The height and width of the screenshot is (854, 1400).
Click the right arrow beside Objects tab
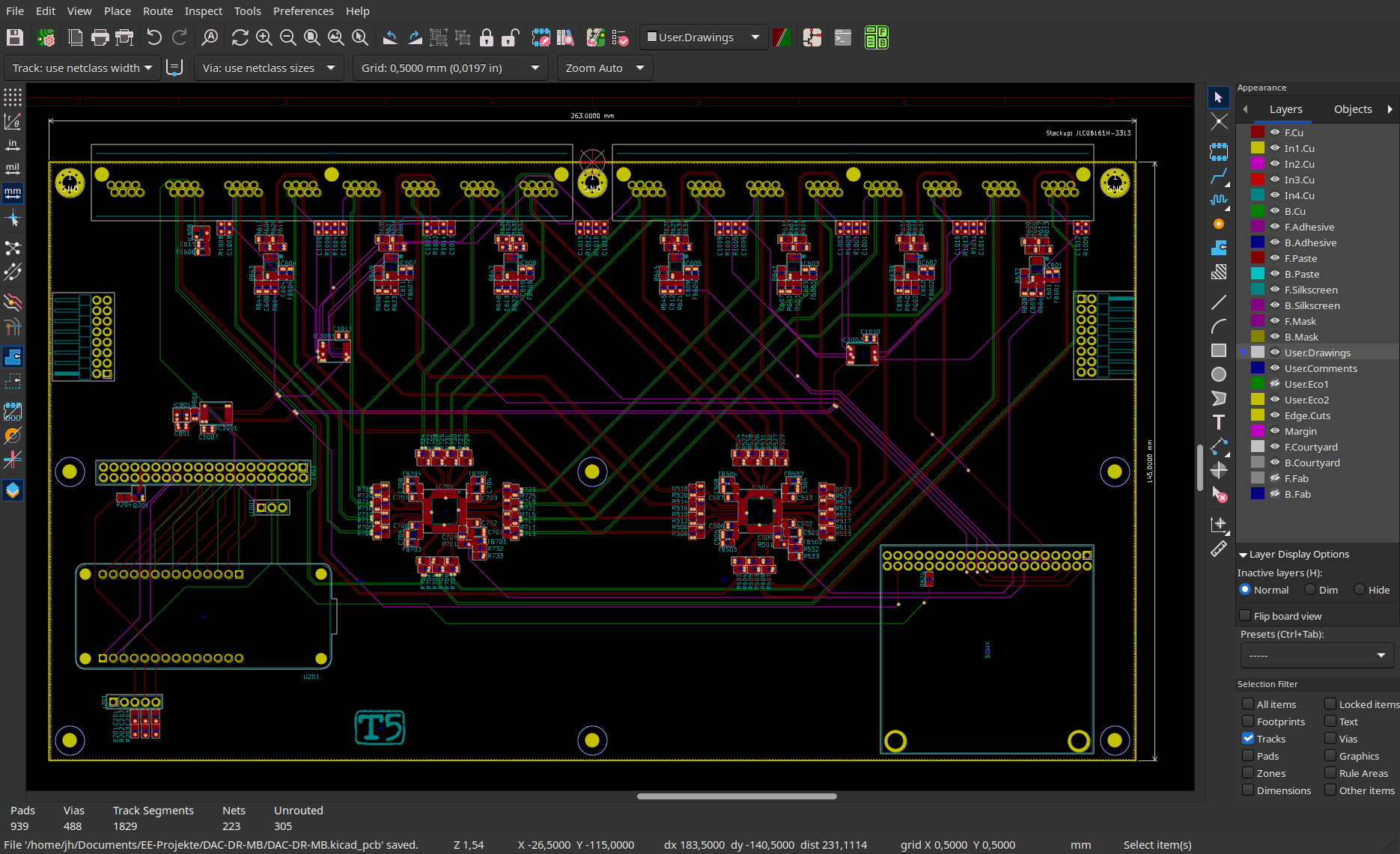[x=1390, y=109]
